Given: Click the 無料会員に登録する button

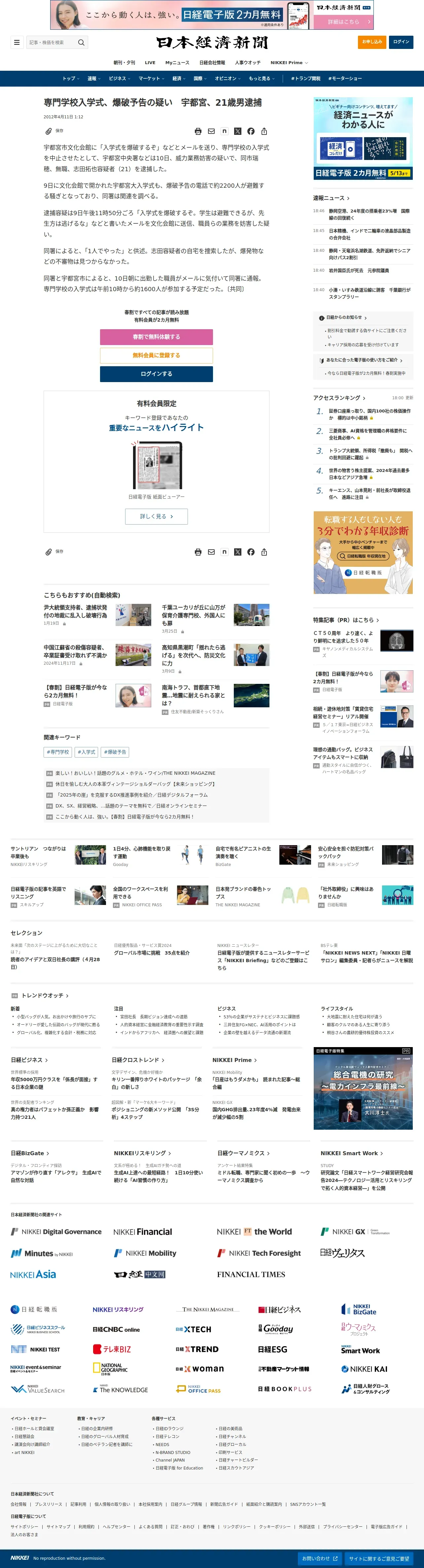Looking at the screenshot, I should 156,355.
